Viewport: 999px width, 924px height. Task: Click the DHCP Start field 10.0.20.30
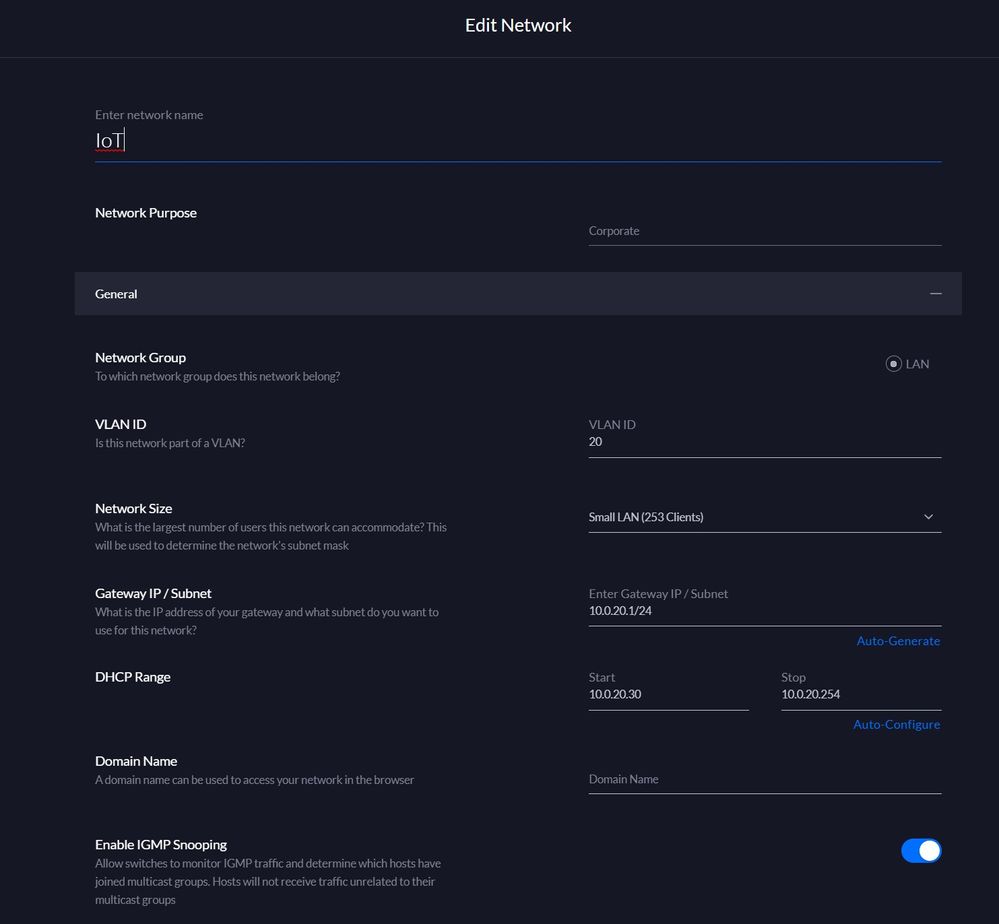tap(668, 694)
